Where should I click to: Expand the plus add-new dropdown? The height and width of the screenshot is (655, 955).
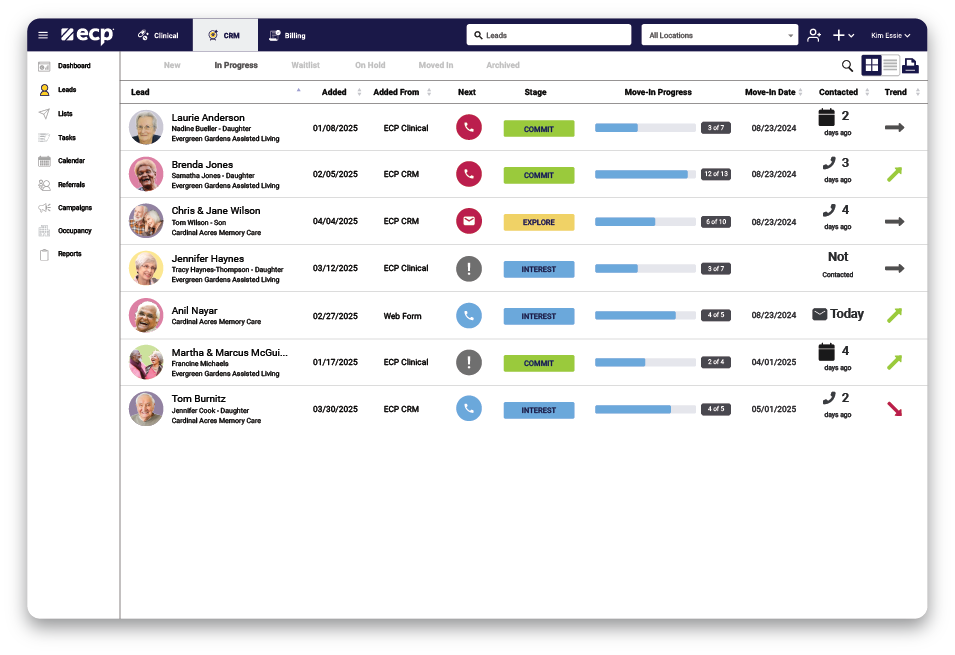(844, 35)
